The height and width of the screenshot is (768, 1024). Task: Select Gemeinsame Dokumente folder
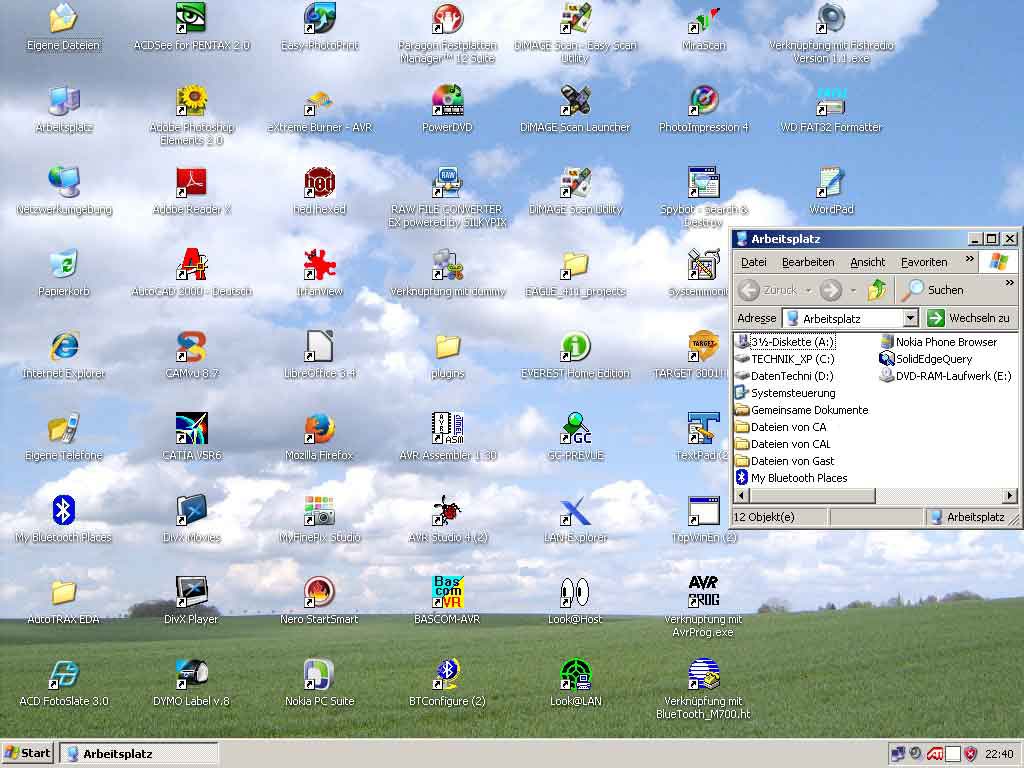(802, 409)
